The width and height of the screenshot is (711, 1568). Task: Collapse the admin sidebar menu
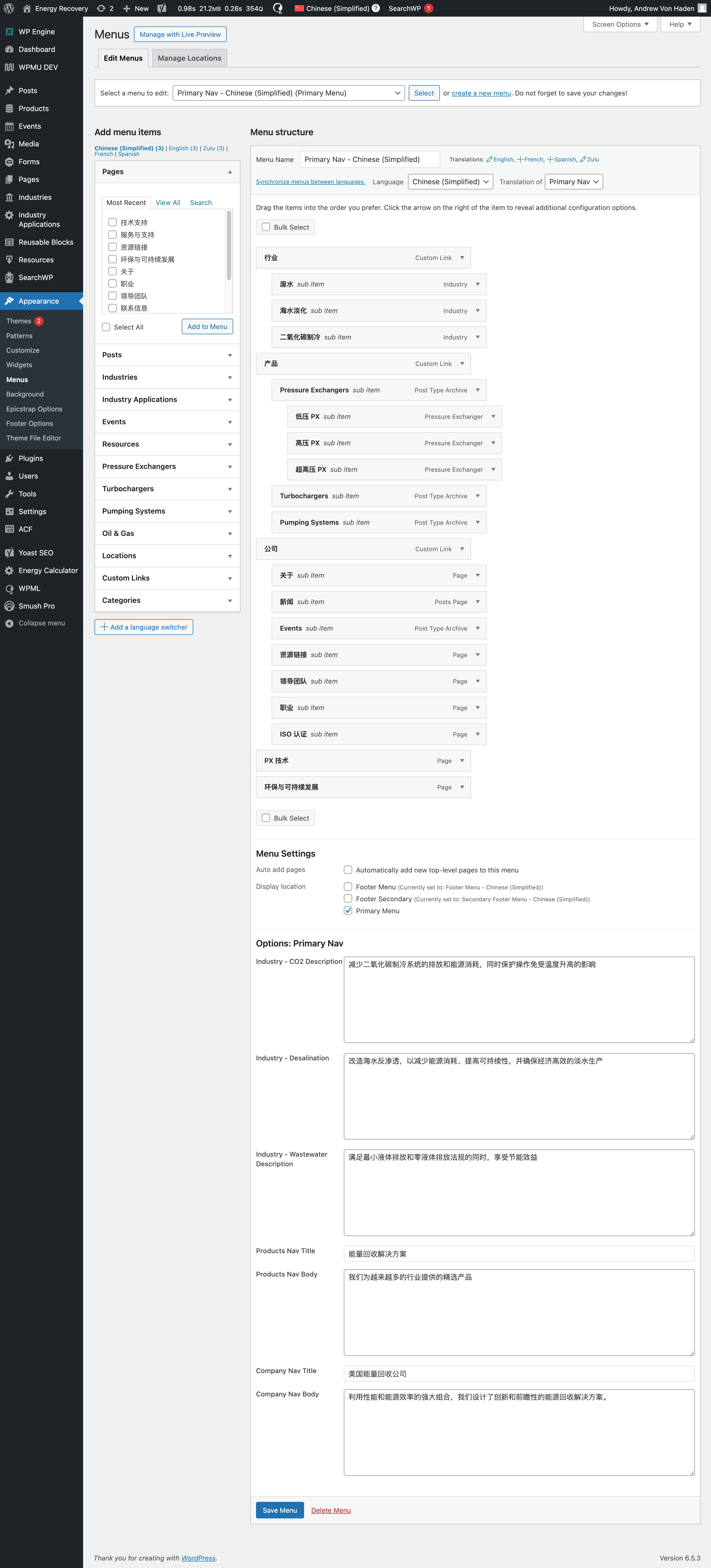[42, 623]
